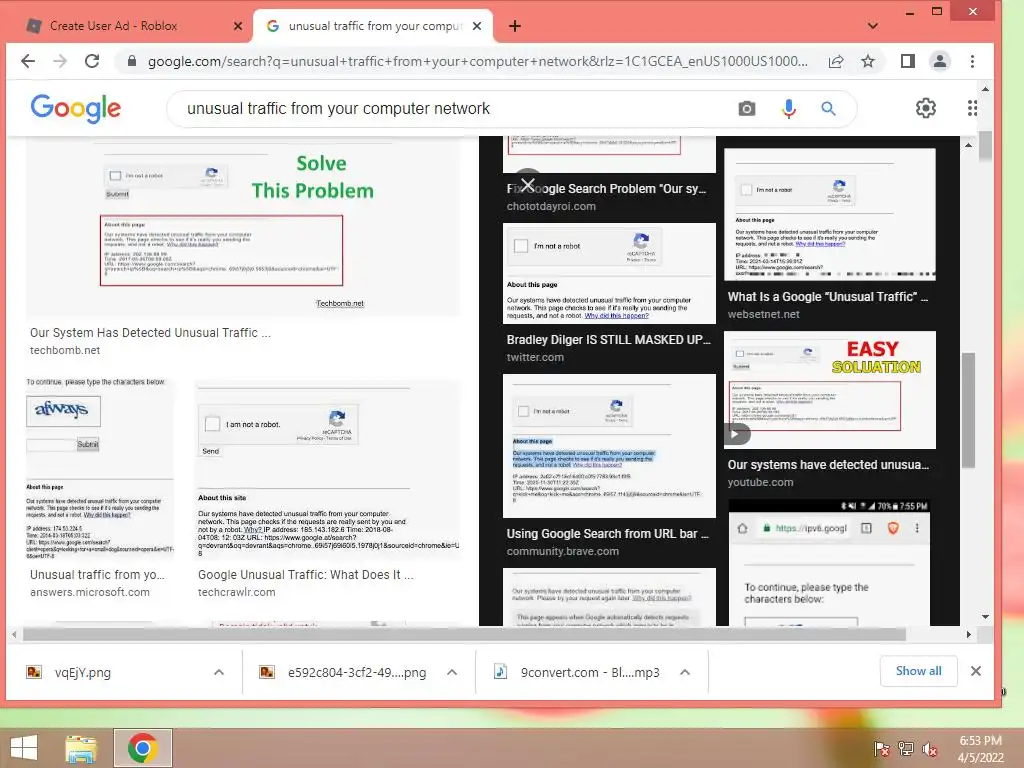Open a new browser tab

515,26
